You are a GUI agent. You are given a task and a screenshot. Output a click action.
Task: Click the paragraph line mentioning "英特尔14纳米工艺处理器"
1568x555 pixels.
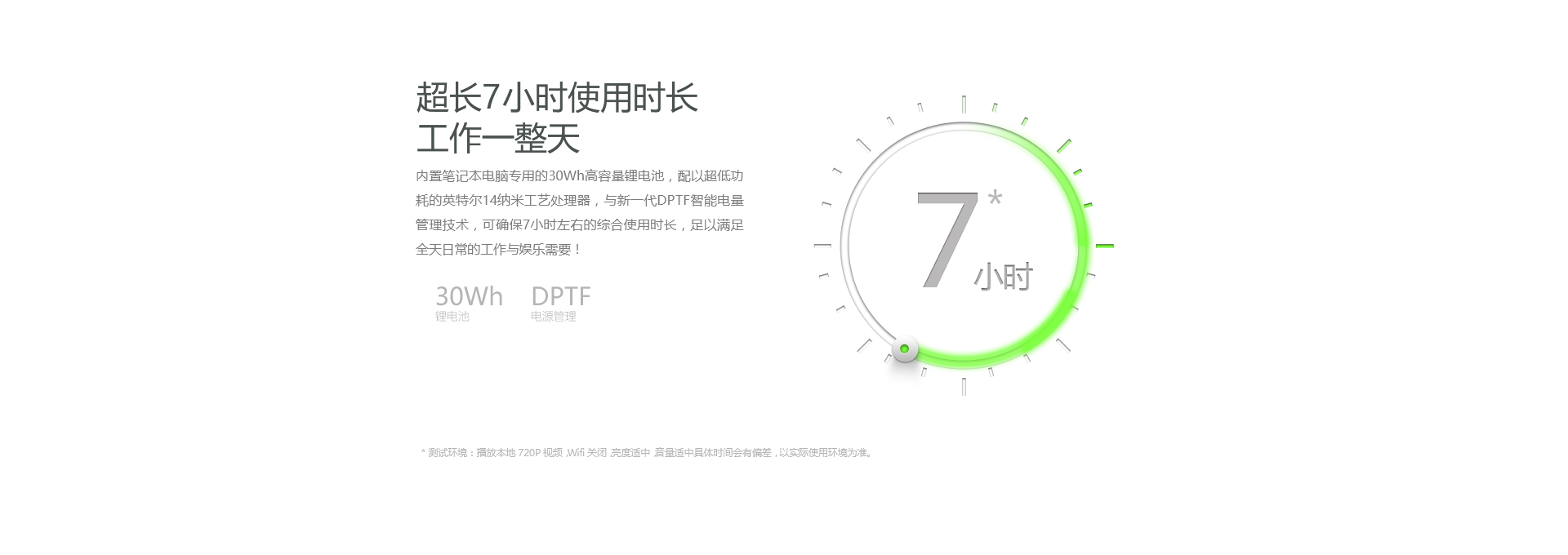(579, 201)
